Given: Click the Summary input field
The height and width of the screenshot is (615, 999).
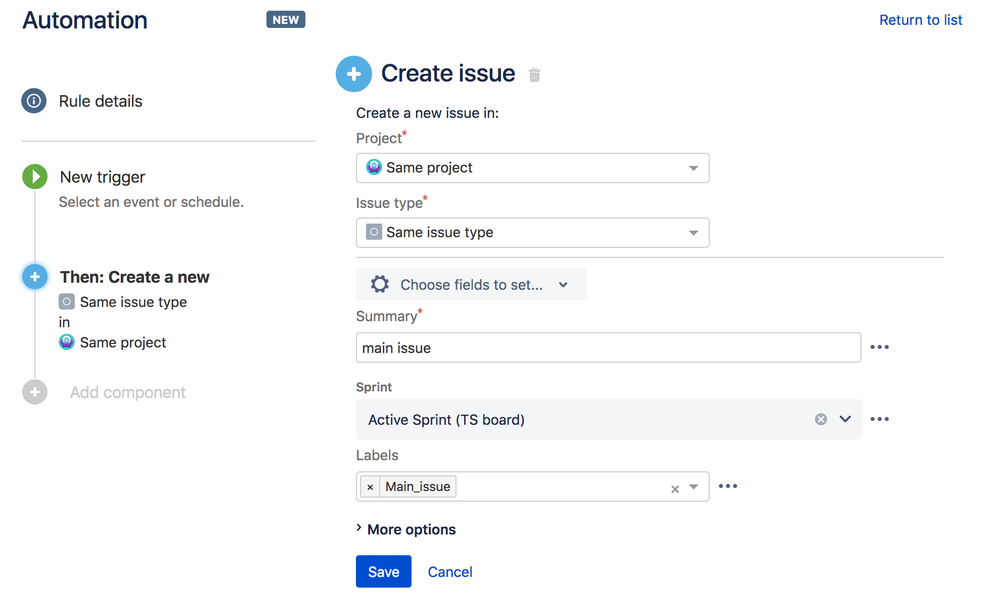Looking at the screenshot, I should pyautogui.click(x=608, y=348).
